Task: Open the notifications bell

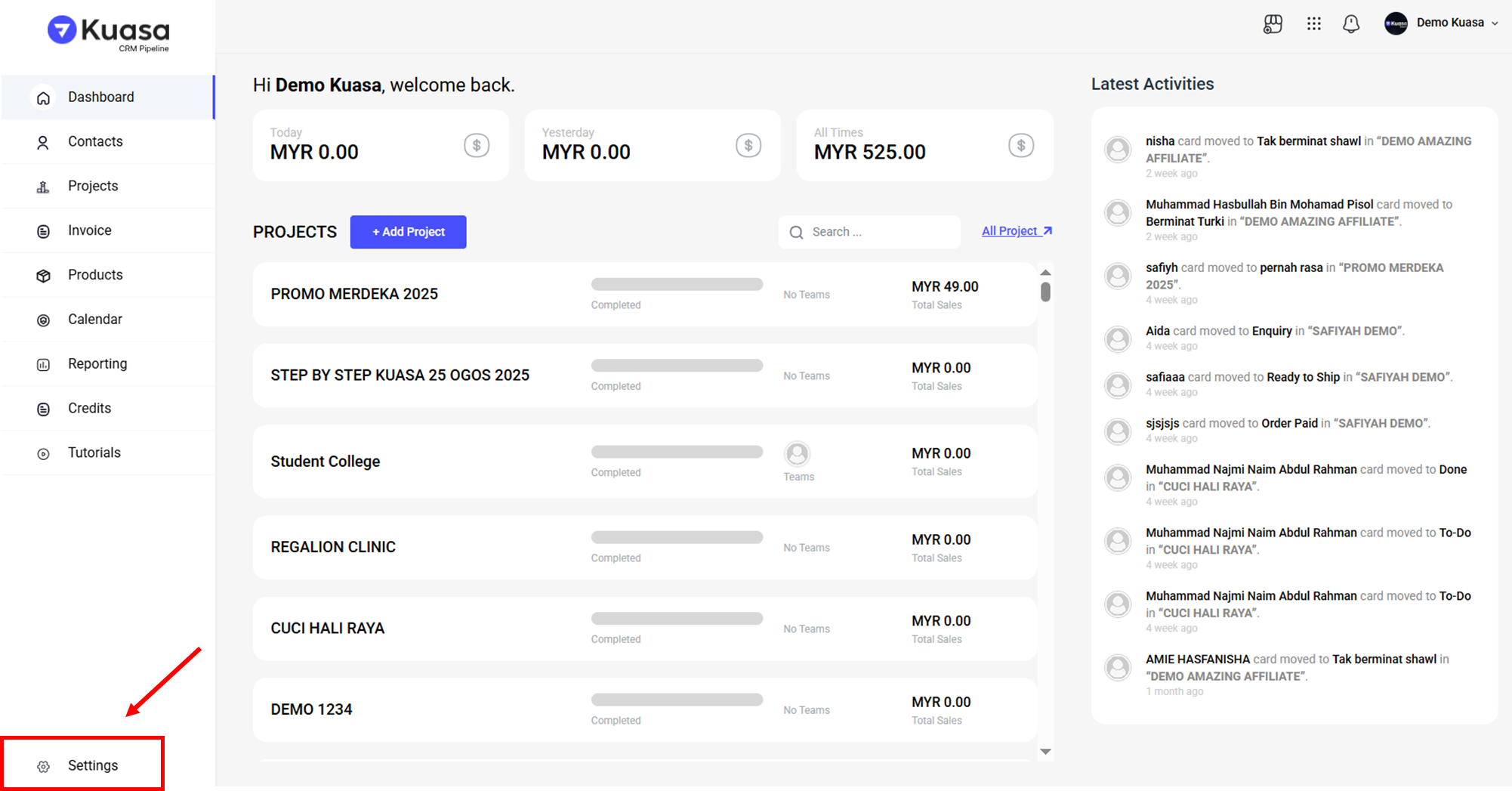Action: pos(1350,24)
